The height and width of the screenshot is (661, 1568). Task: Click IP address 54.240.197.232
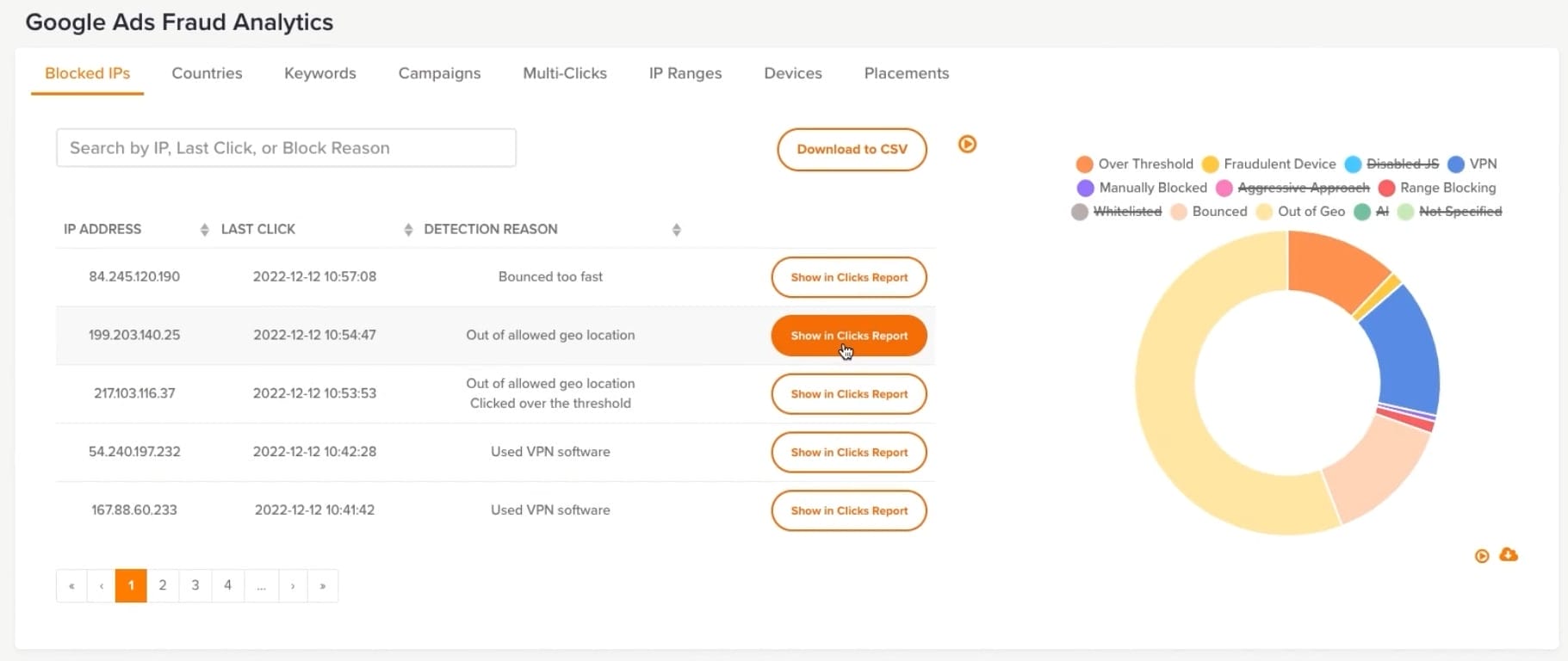(134, 453)
